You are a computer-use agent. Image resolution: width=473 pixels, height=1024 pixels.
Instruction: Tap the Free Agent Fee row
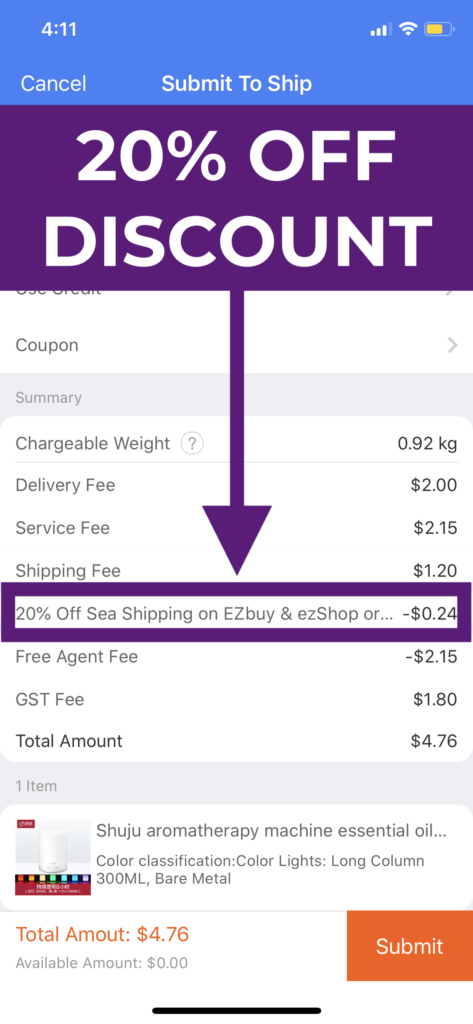click(236, 656)
